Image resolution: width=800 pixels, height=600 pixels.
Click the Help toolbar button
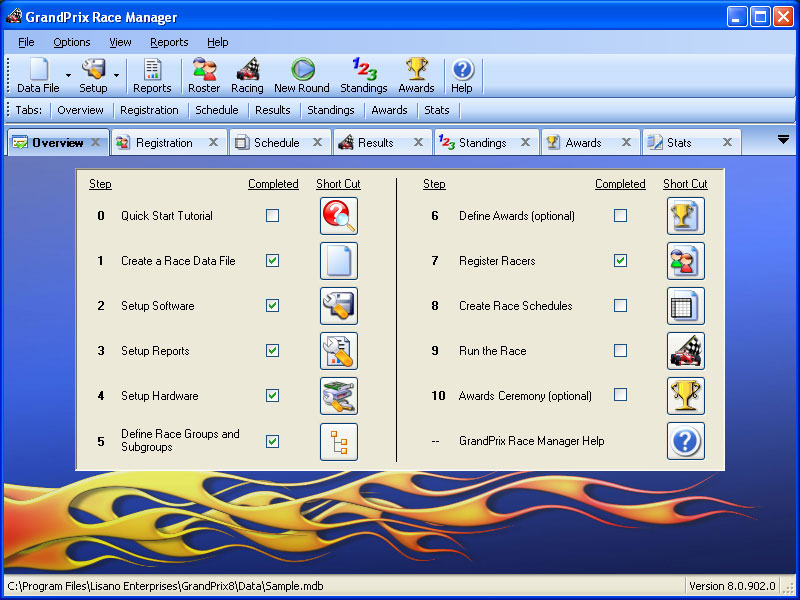click(462, 76)
